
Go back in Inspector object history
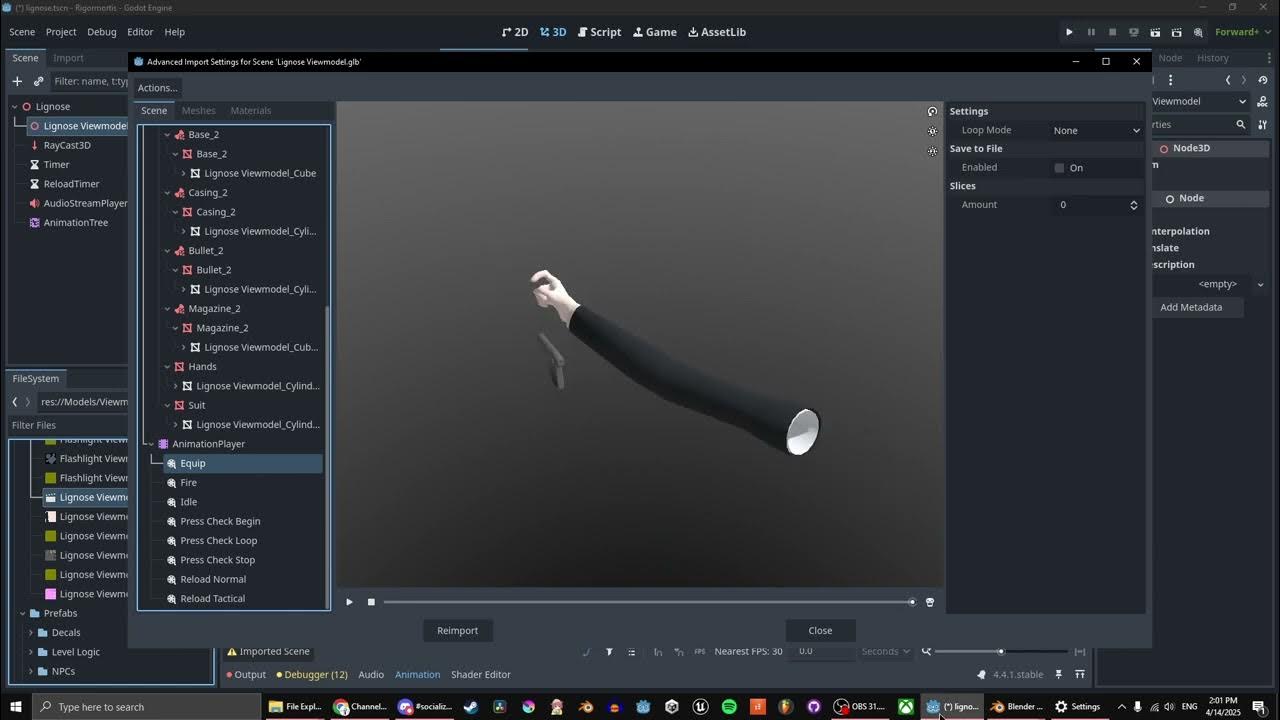[x=1228, y=80]
